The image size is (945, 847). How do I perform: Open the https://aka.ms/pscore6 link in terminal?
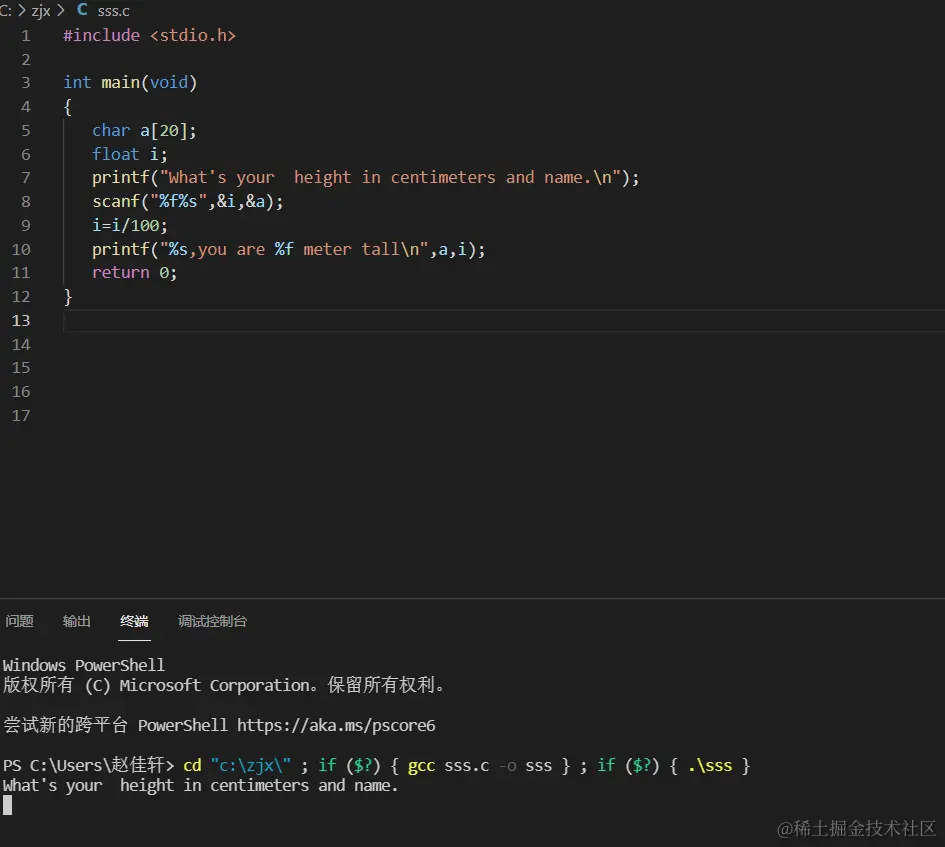click(x=336, y=725)
